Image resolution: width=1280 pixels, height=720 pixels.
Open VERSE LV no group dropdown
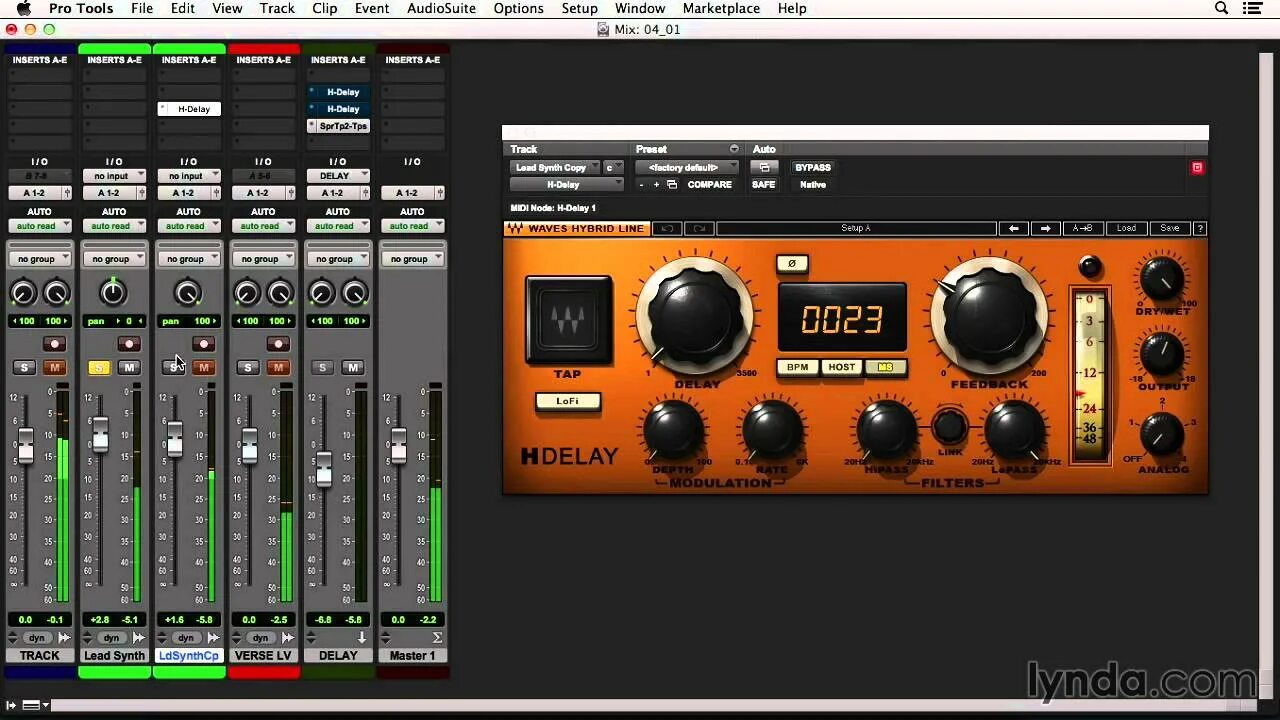(x=263, y=259)
